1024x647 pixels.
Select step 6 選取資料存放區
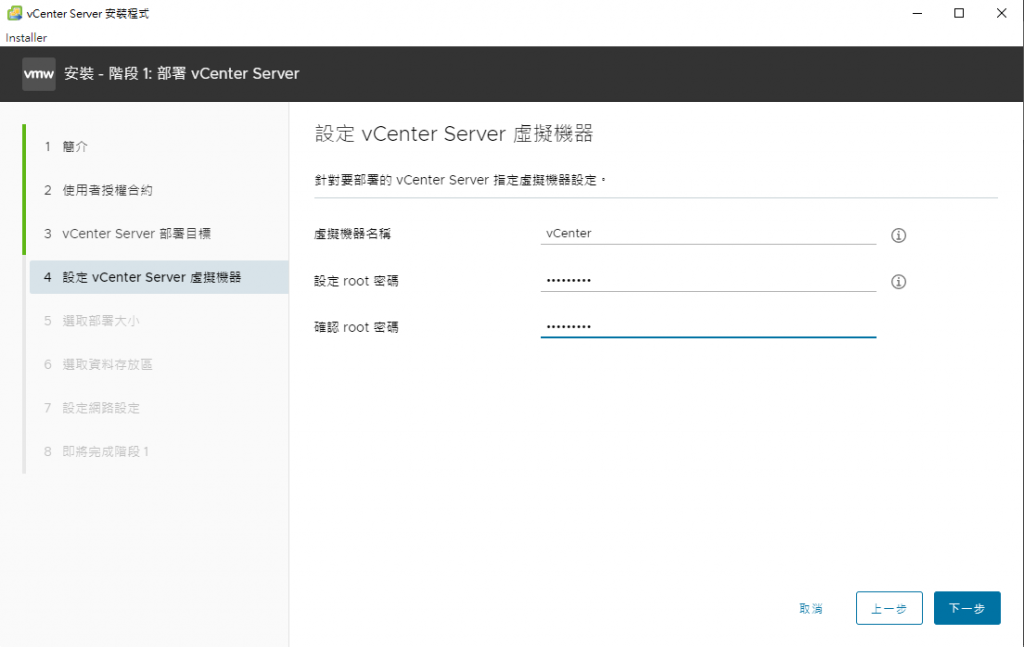coord(98,364)
